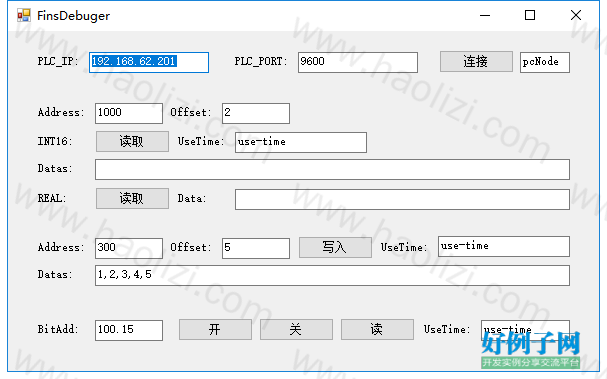The width and height of the screenshot is (607, 379).
Task: Click the 关 (off) bit button
Action: pyautogui.click(x=296, y=329)
